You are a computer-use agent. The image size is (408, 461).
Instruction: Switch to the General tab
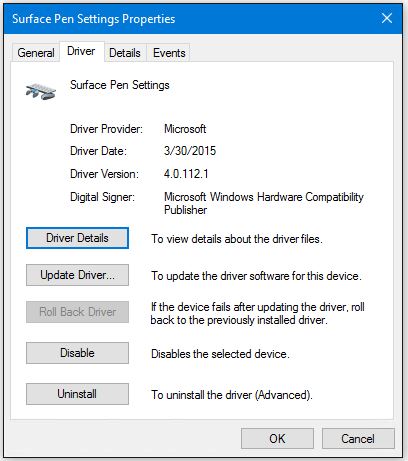(x=36, y=53)
